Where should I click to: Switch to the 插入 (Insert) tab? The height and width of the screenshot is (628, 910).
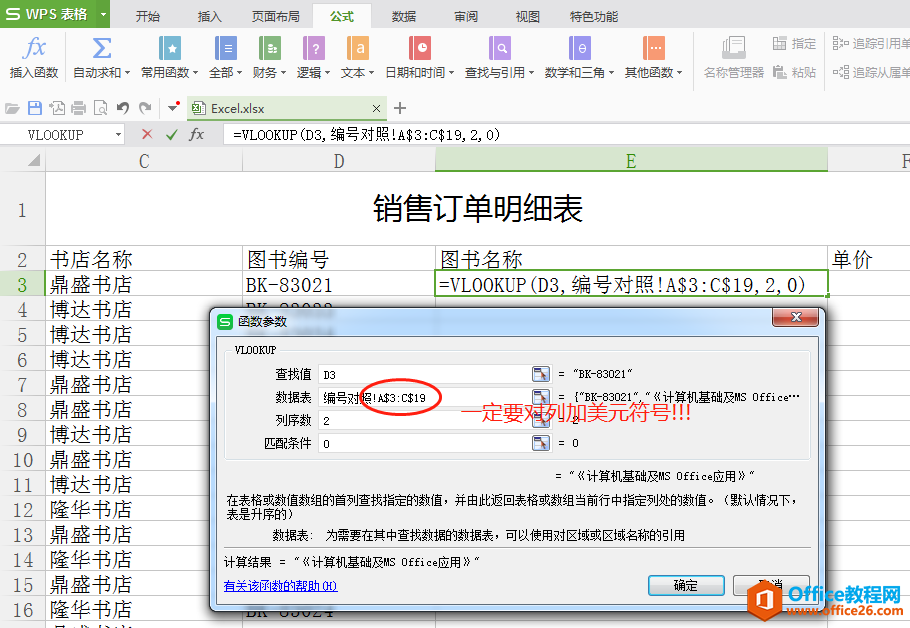[x=209, y=16]
